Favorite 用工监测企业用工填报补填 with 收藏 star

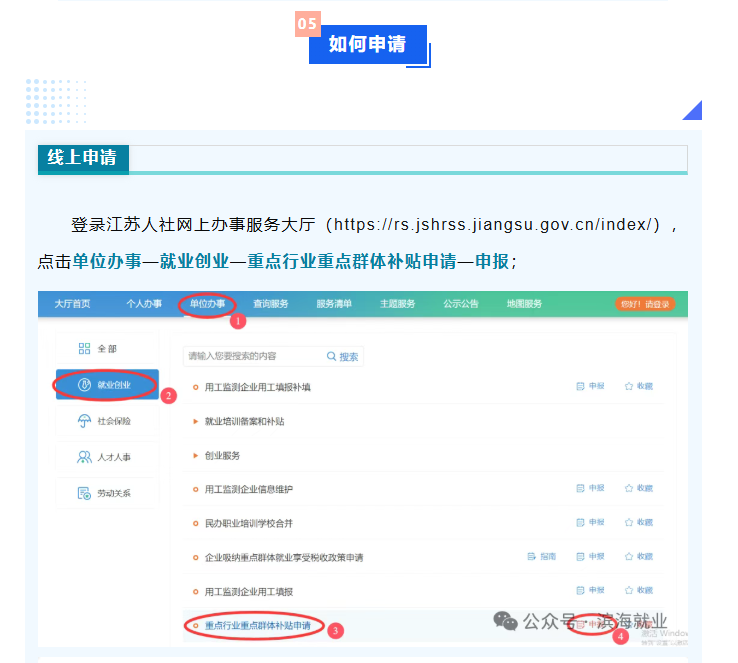click(x=629, y=386)
